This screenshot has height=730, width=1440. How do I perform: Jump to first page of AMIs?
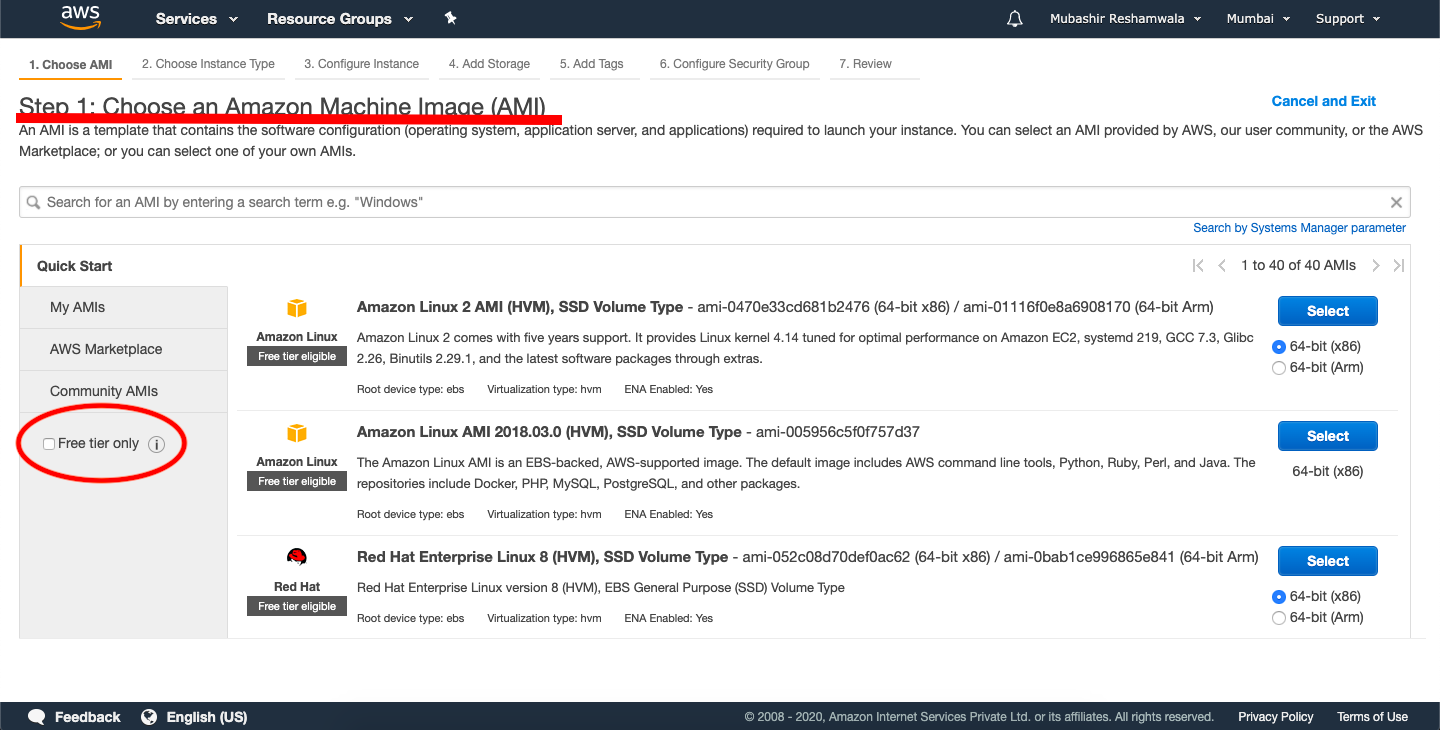pos(1198,265)
